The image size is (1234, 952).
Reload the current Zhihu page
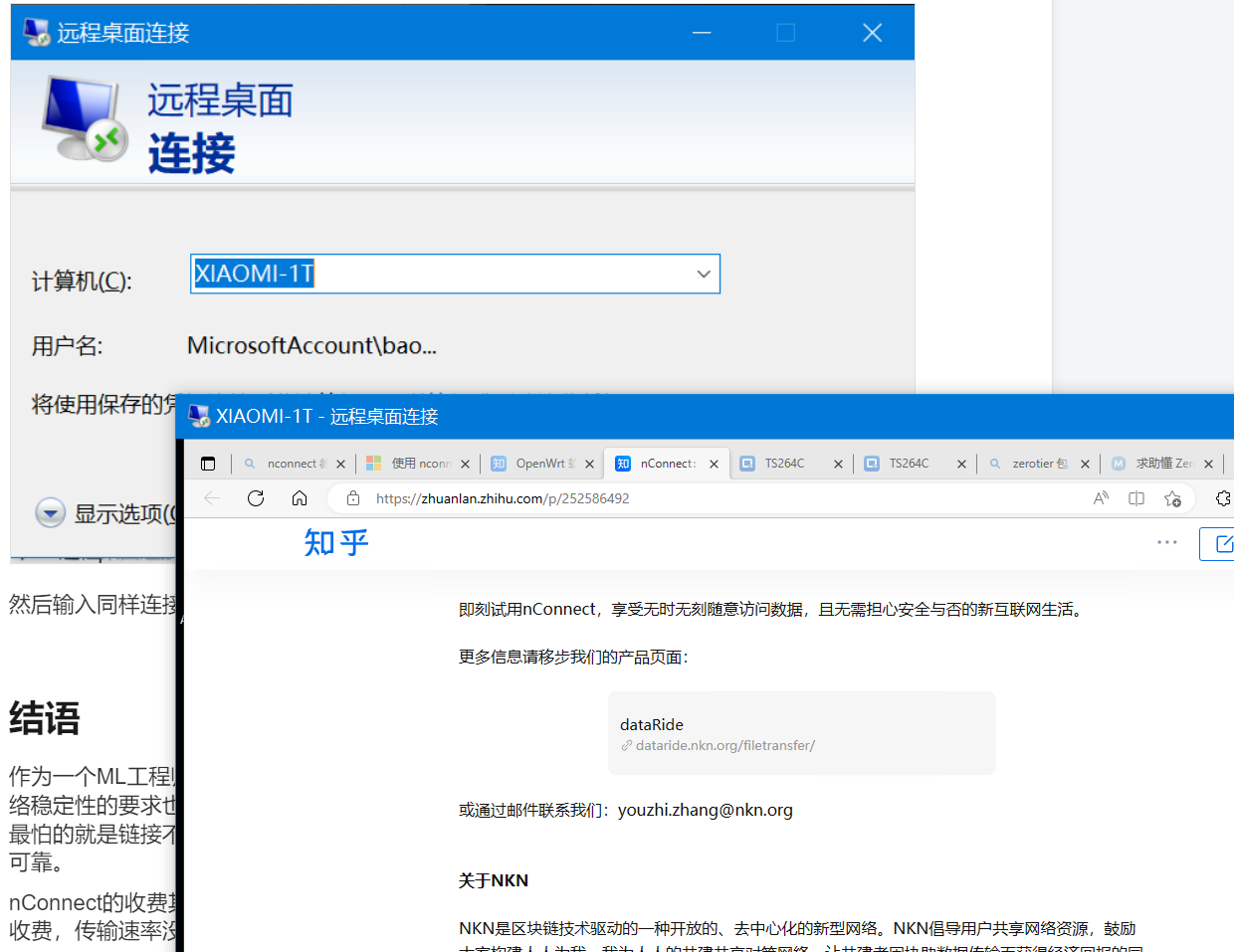pos(256,498)
